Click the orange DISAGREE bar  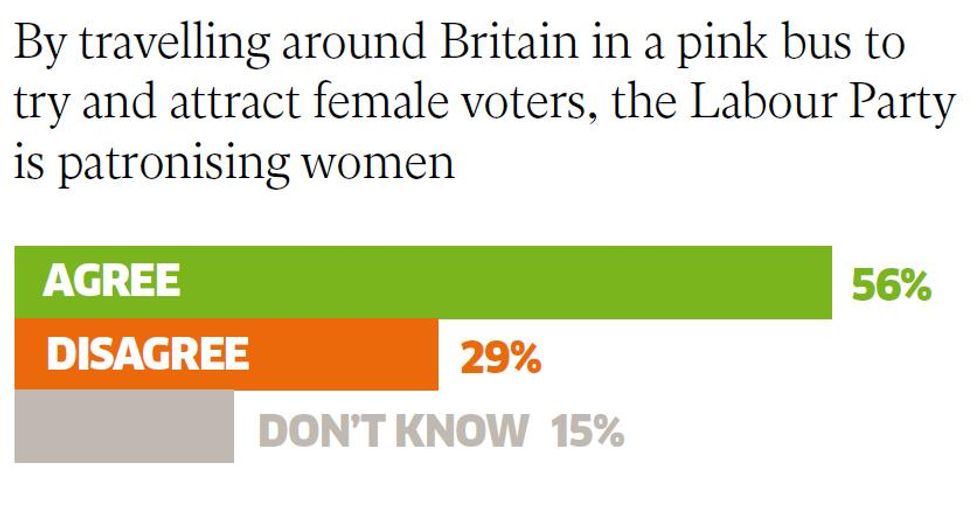(226, 354)
